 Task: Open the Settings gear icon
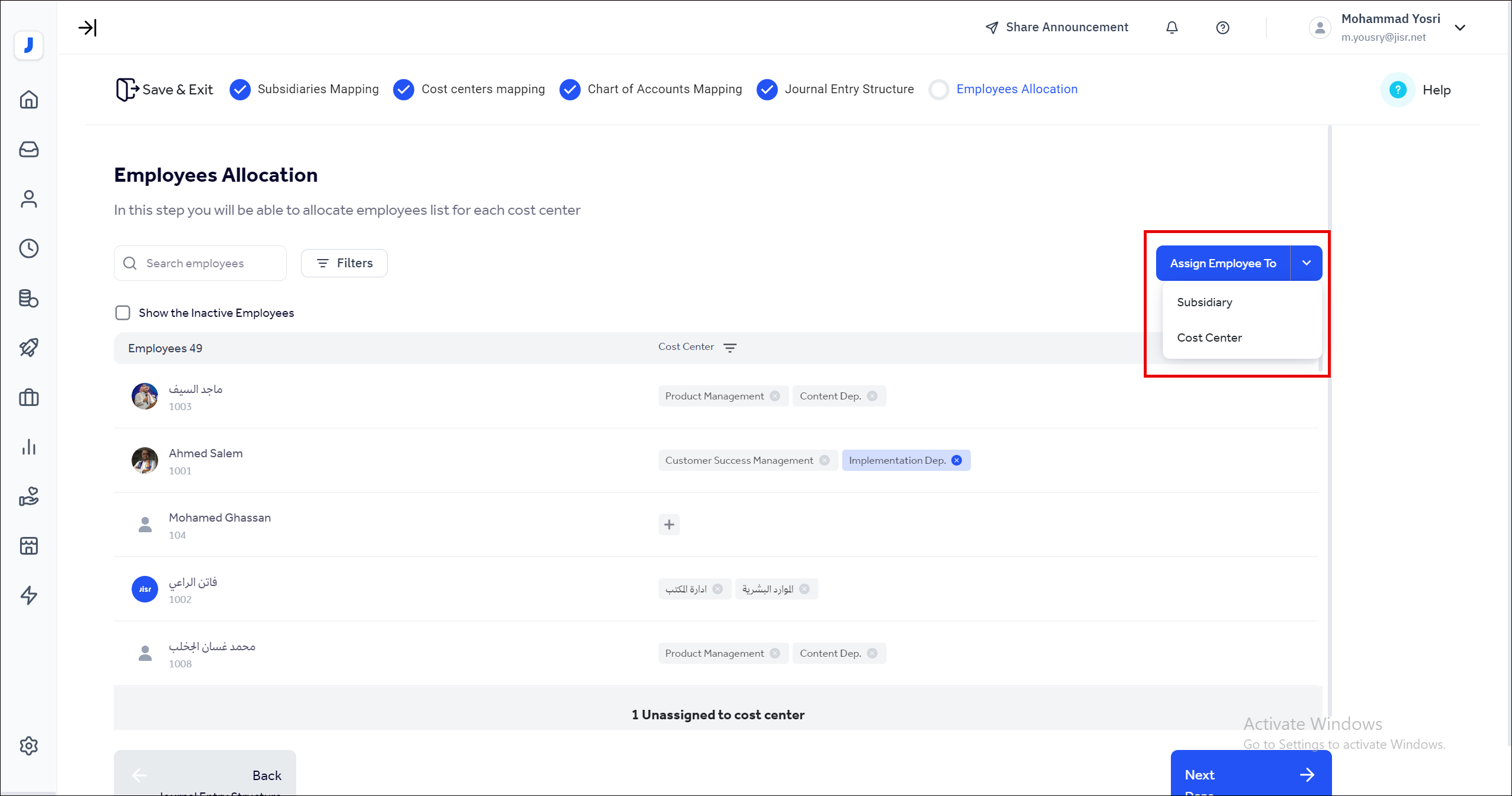tap(28, 746)
